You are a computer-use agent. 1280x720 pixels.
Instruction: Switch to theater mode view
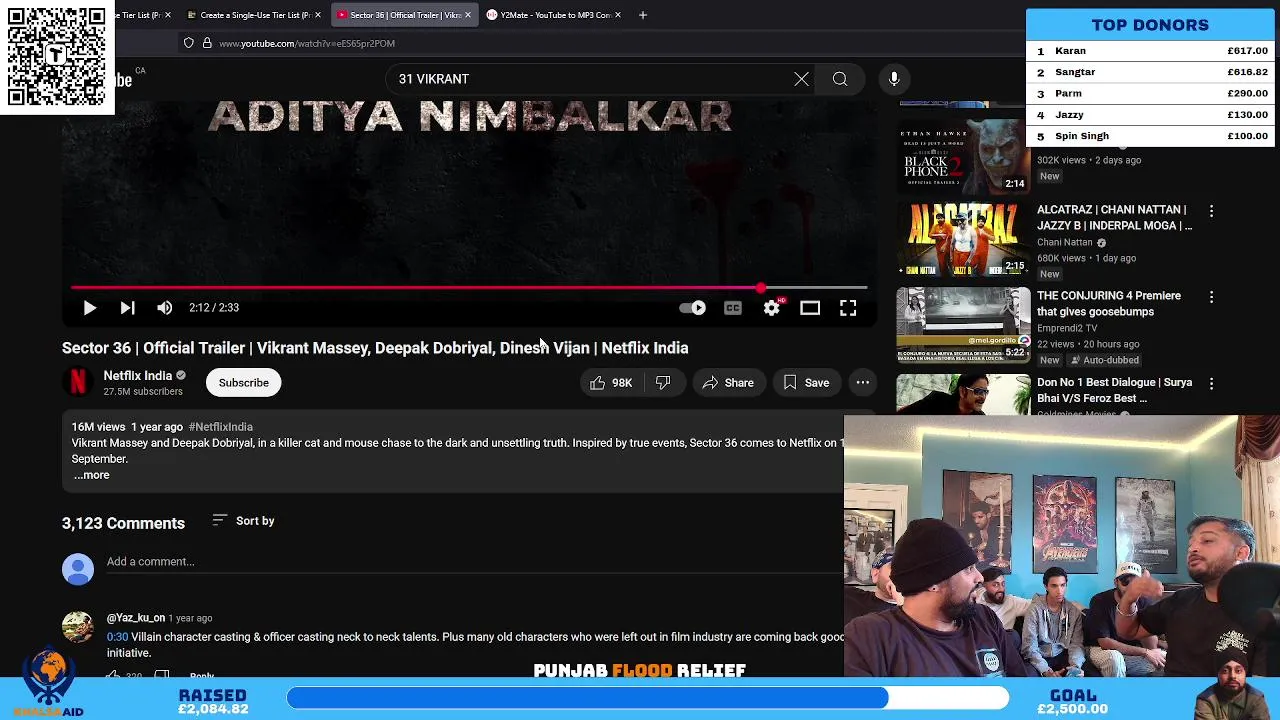point(810,308)
